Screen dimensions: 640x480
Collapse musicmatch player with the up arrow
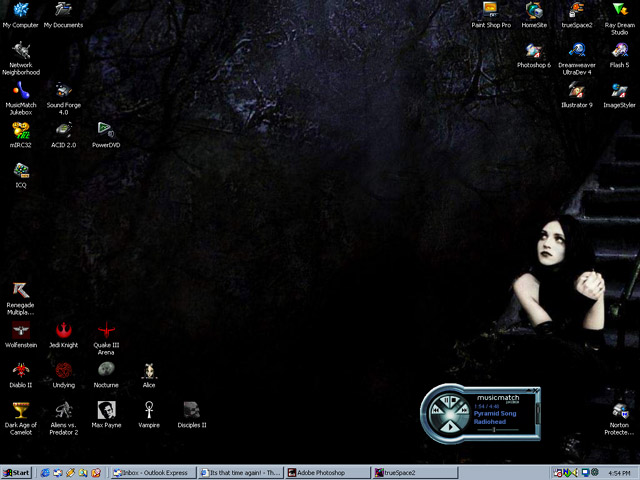point(529,391)
